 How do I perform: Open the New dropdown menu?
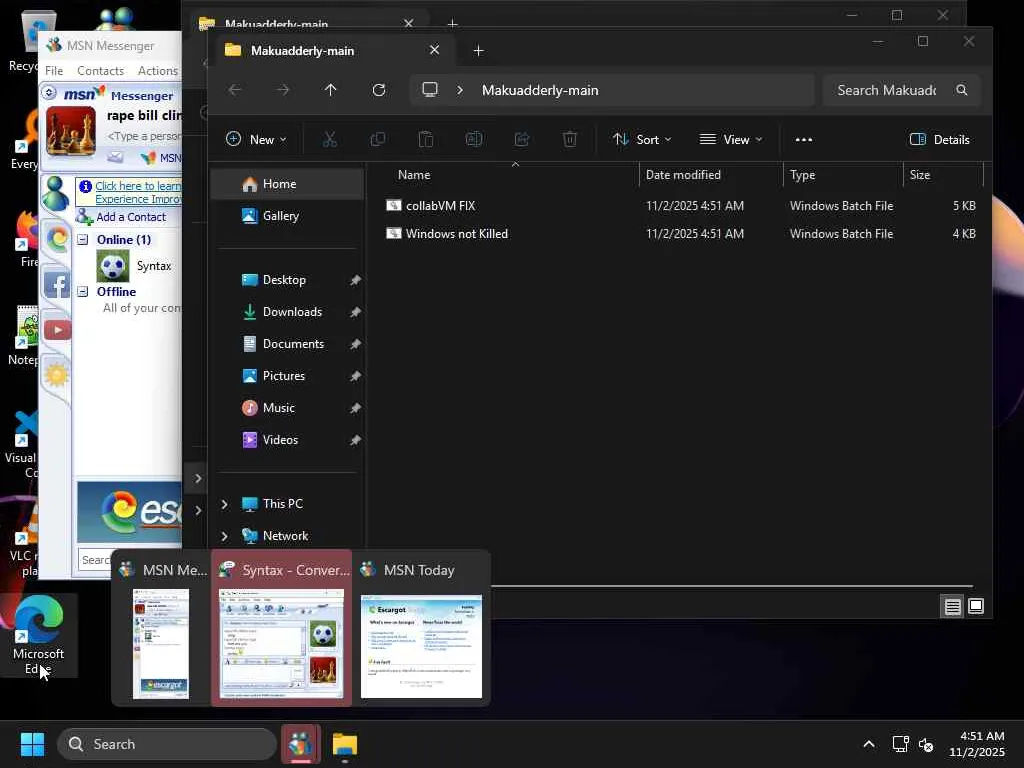[x=256, y=139]
